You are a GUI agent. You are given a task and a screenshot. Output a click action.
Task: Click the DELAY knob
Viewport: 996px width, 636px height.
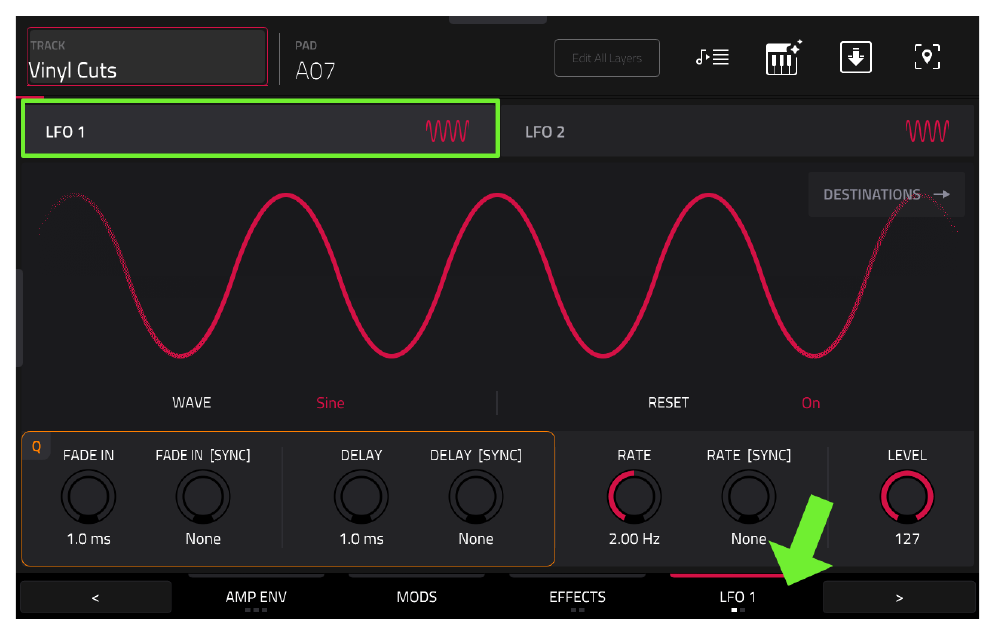[x=361, y=497]
